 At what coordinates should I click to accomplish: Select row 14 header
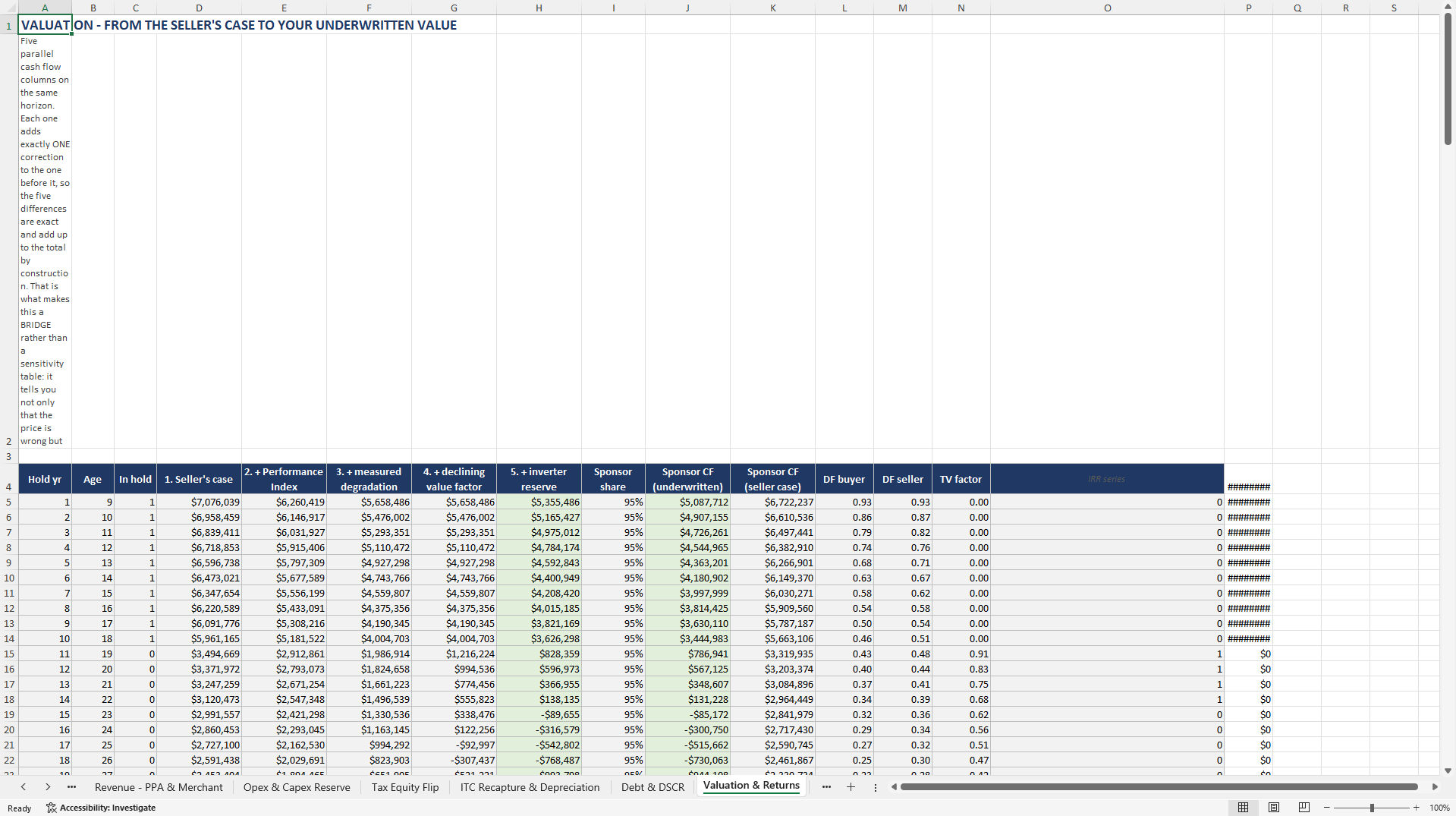(8, 638)
